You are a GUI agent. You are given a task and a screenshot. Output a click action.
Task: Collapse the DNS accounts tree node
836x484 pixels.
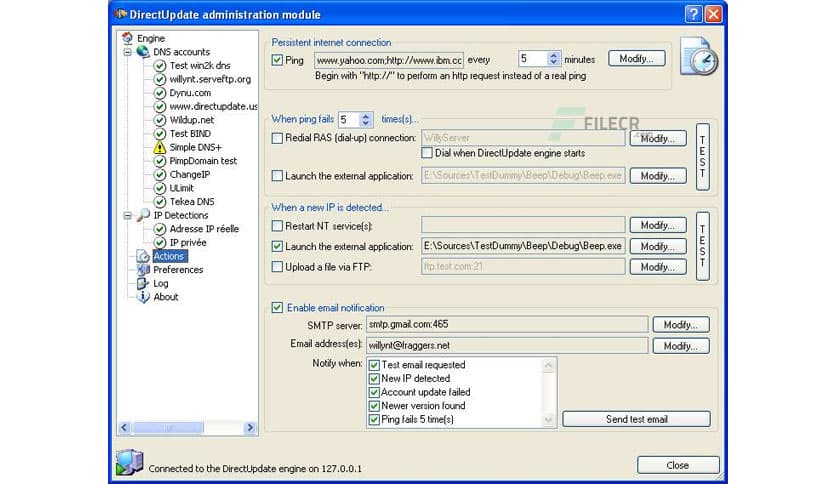pyautogui.click(x=127, y=52)
